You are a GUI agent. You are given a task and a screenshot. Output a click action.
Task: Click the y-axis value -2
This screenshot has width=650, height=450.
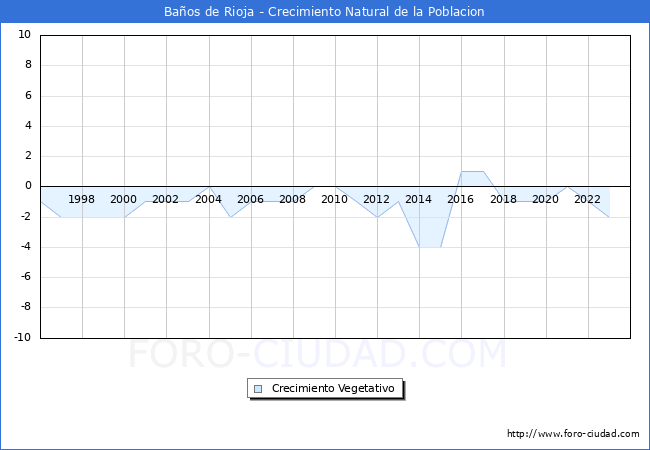click(26, 216)
